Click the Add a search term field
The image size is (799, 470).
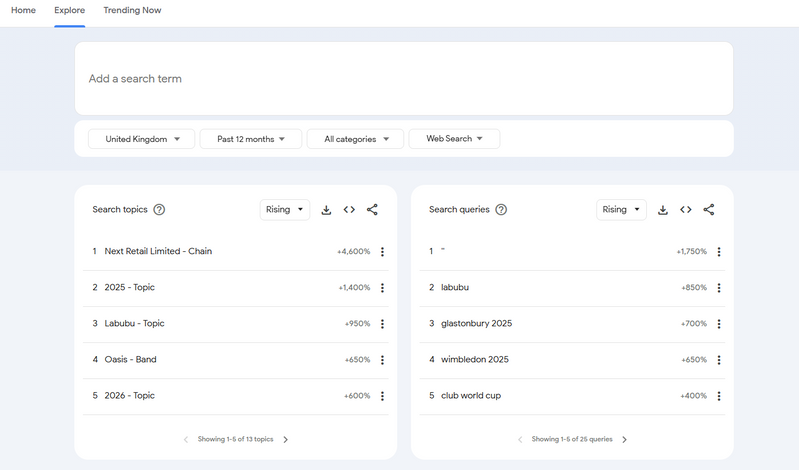[x=404, y=79]
